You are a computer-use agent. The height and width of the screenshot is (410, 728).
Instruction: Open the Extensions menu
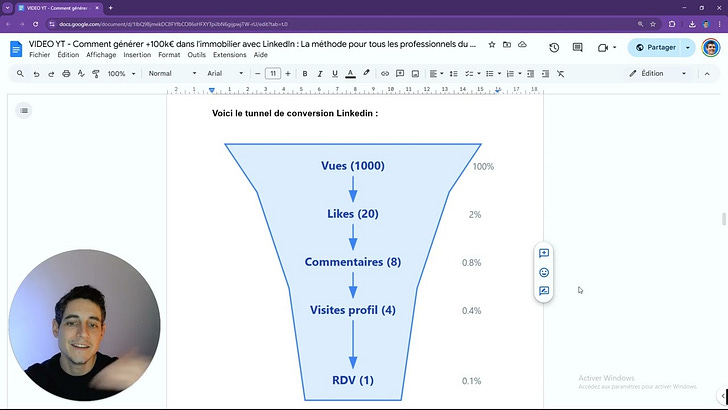coord(229,55)
